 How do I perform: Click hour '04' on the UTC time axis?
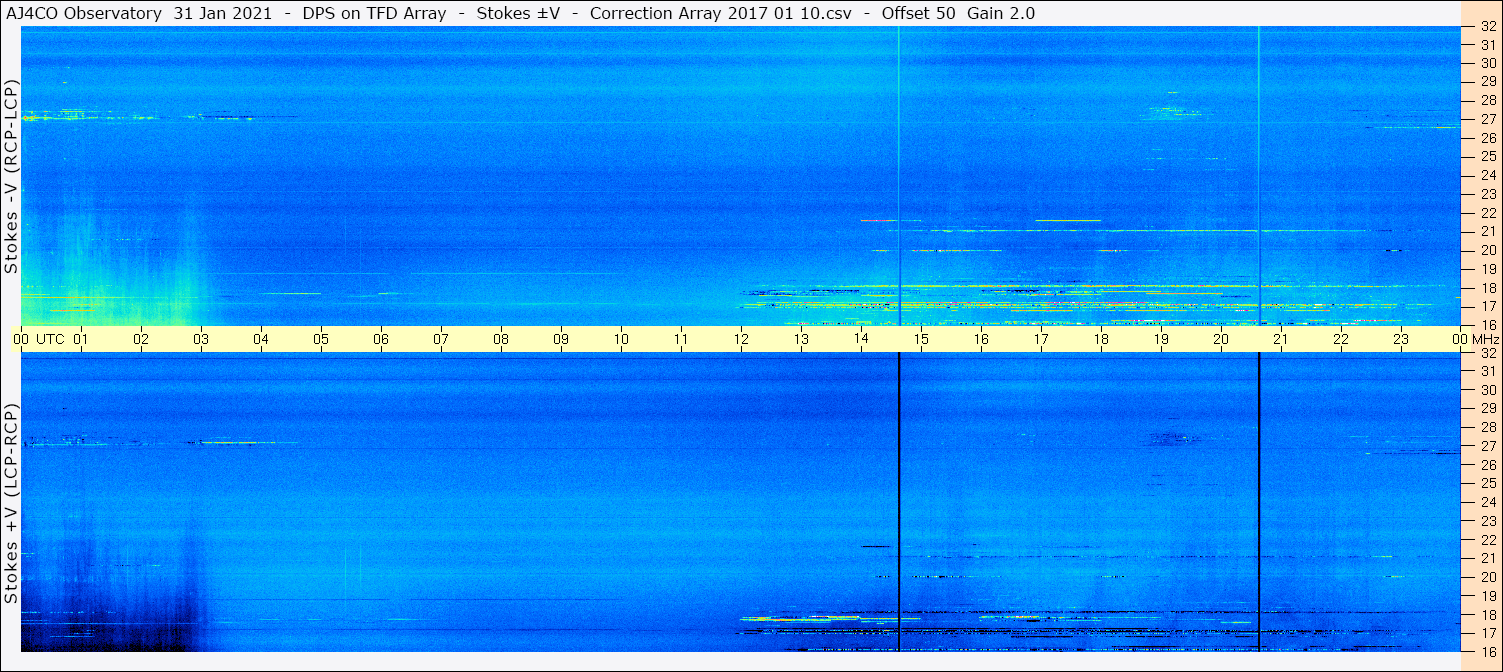(261, 339)
